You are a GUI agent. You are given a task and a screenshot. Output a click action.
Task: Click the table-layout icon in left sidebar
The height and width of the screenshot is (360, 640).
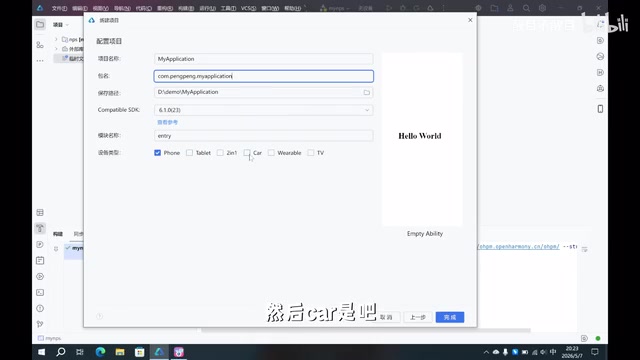[x=40, y=212]
